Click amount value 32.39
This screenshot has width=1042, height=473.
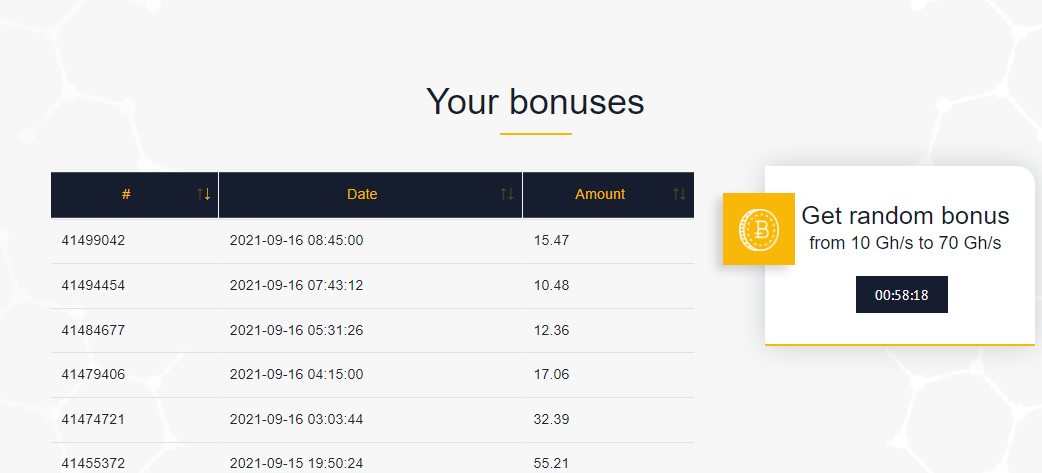click(x=551, y=419)
